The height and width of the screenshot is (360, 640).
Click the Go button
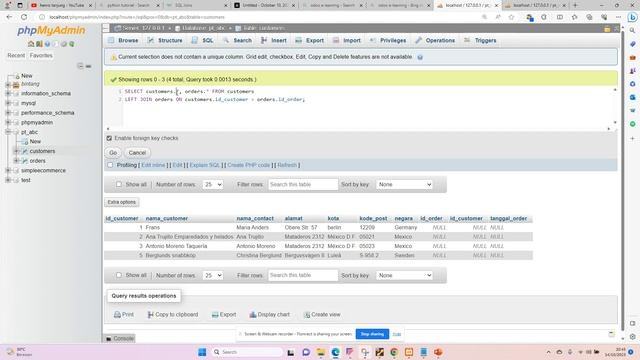(x=113, y=153)
